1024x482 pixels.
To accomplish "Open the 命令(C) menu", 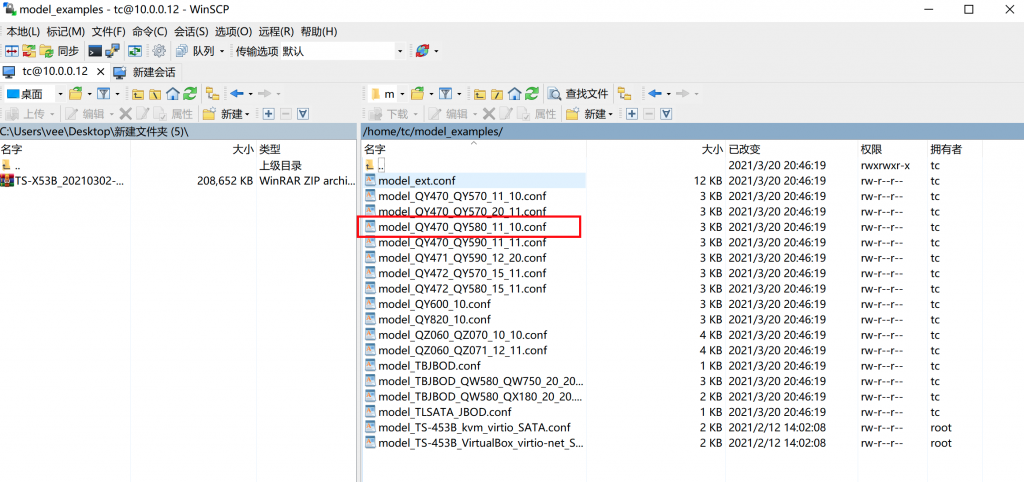I will coord(150,31).
